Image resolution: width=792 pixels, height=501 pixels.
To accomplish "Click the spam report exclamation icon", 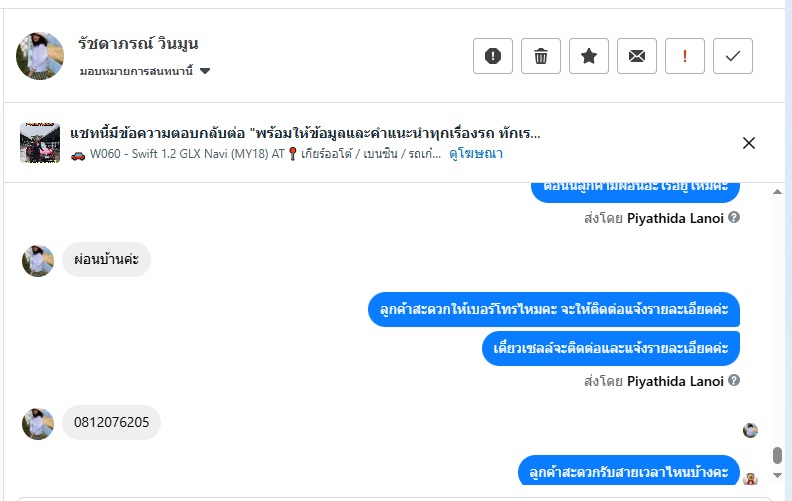I will coord(493,56).
